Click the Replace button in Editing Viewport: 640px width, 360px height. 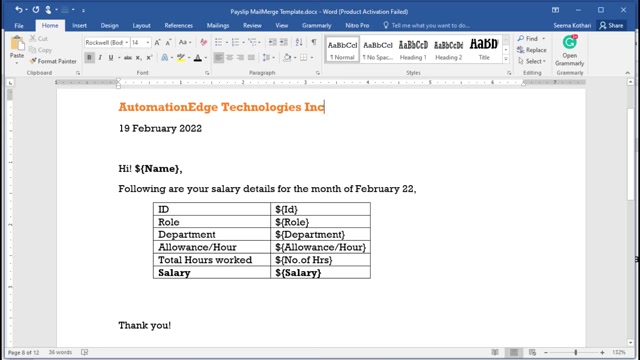(x=531, y=50)
